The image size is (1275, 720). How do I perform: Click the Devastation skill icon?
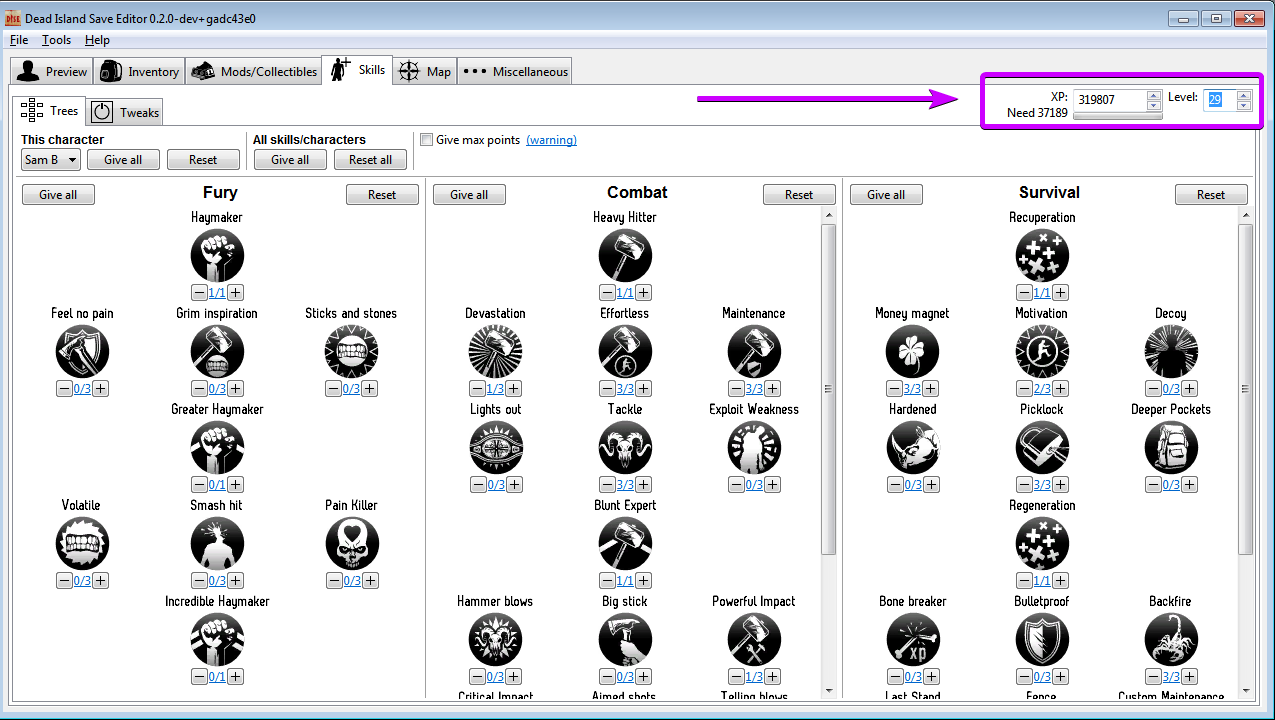[495, 351]
